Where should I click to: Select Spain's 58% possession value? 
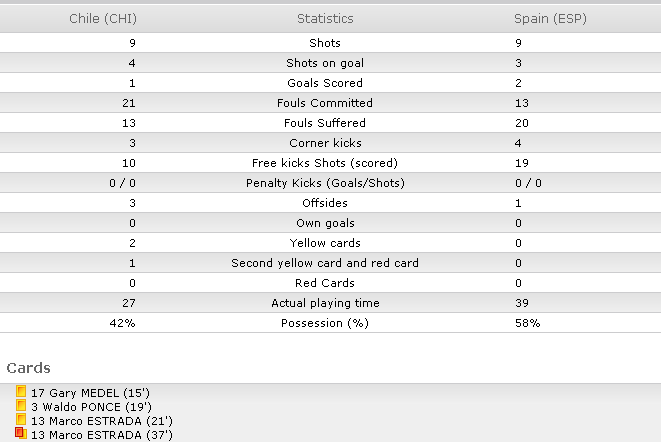[527, 323]
